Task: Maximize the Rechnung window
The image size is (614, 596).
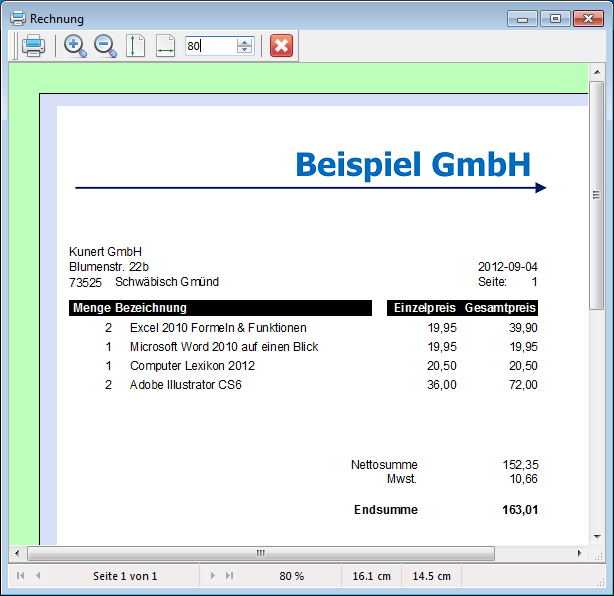Action: click(555, 18)
